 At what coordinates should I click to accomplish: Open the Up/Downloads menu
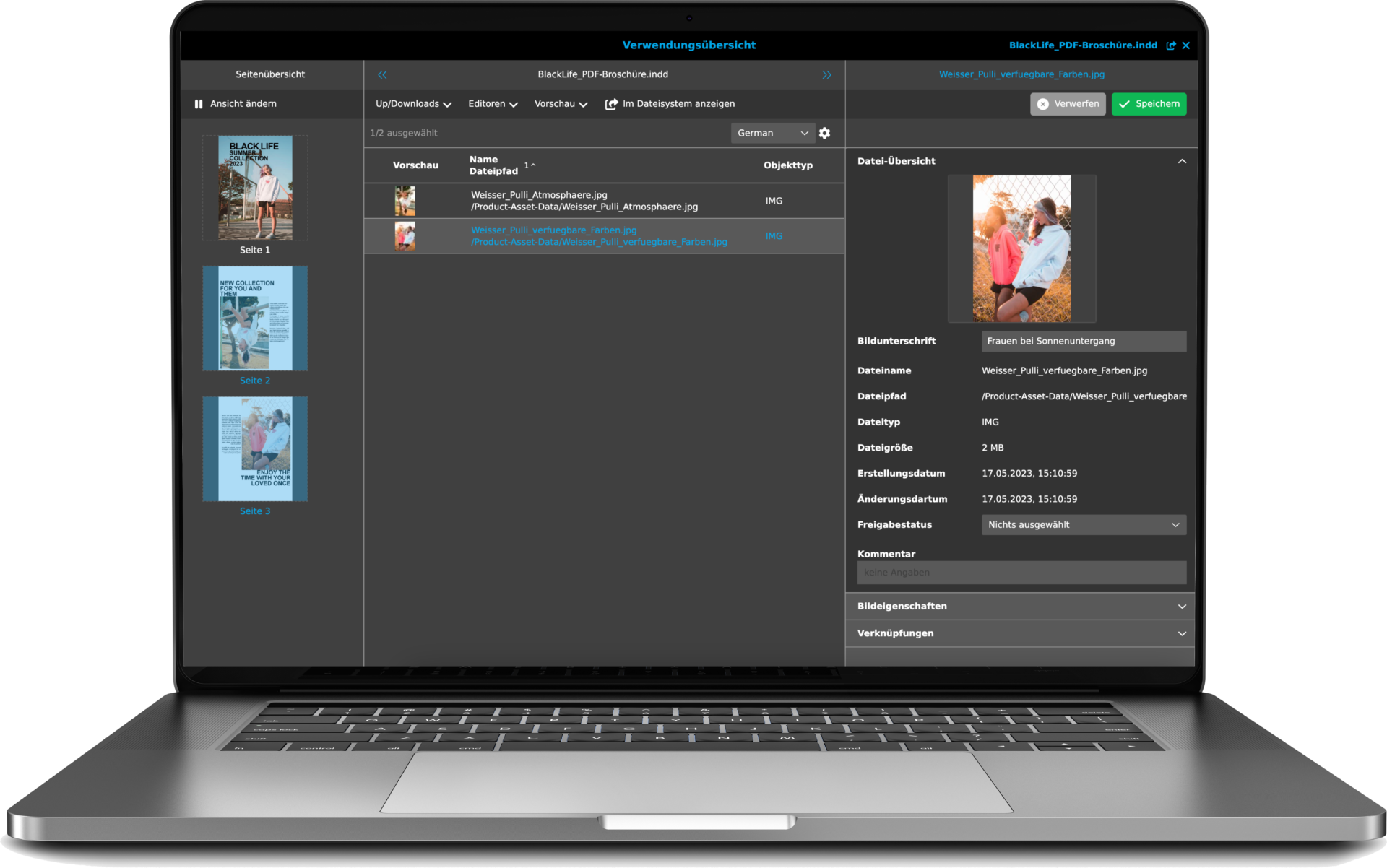(413, 104)
